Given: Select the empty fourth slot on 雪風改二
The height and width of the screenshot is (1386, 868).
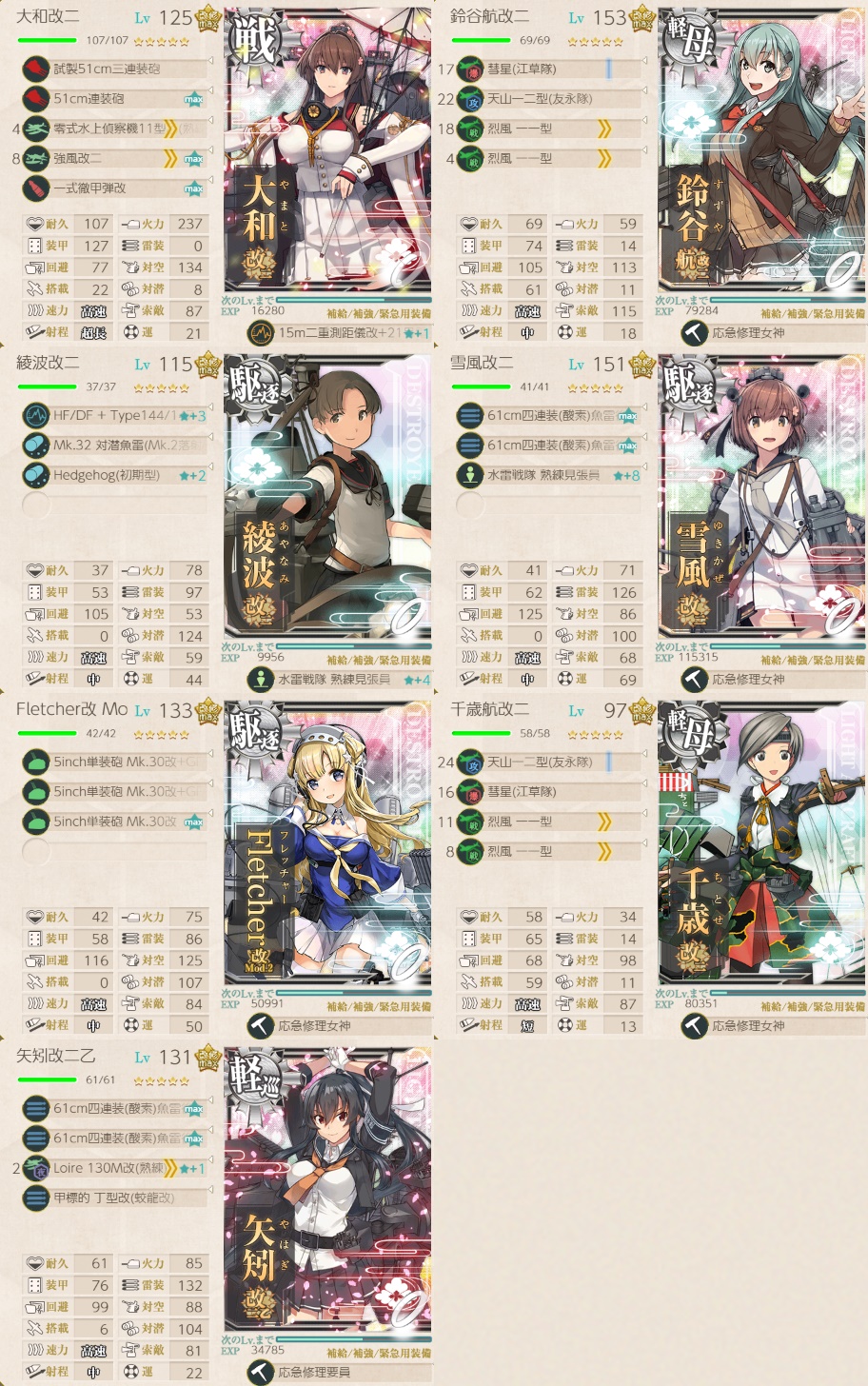Looking at the screenshot, I should click(548, 505).
